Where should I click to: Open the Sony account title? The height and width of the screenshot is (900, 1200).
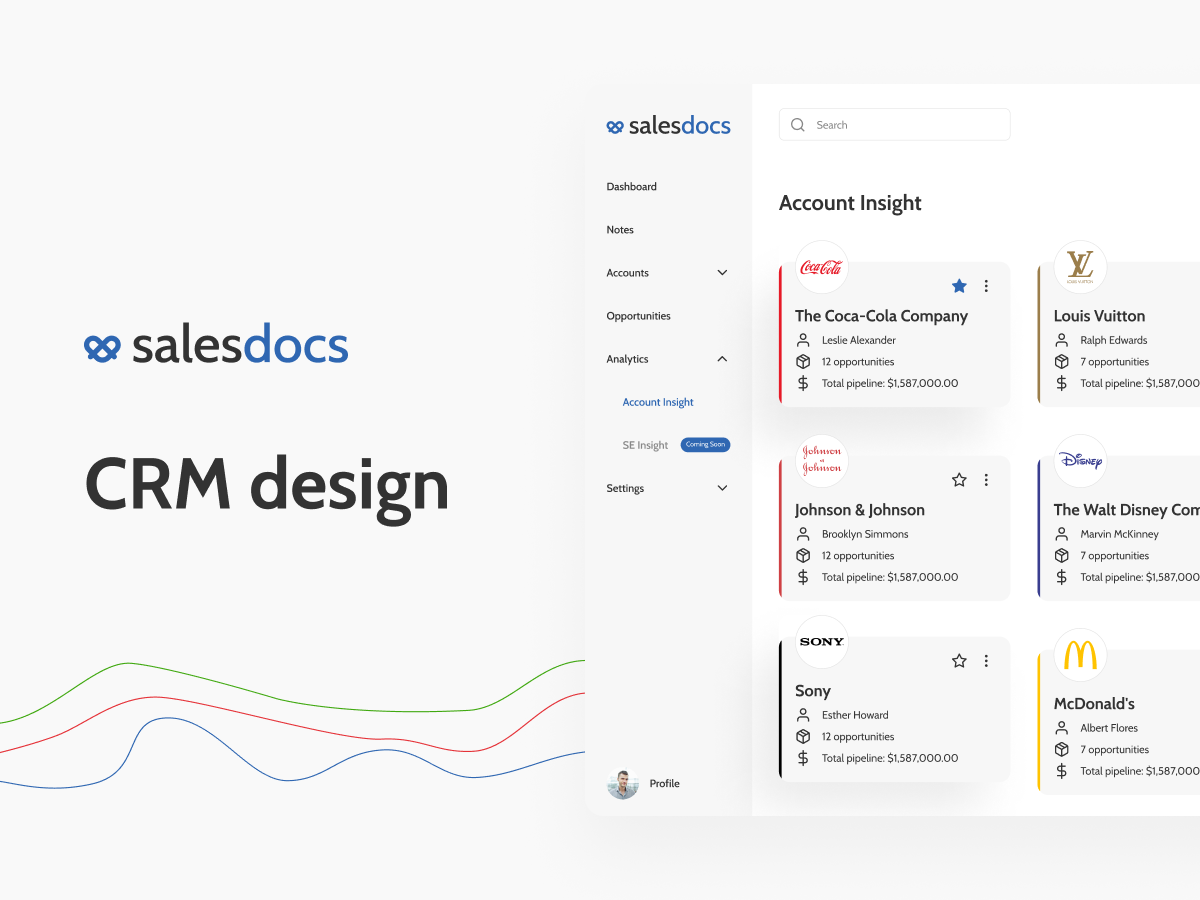813,691
